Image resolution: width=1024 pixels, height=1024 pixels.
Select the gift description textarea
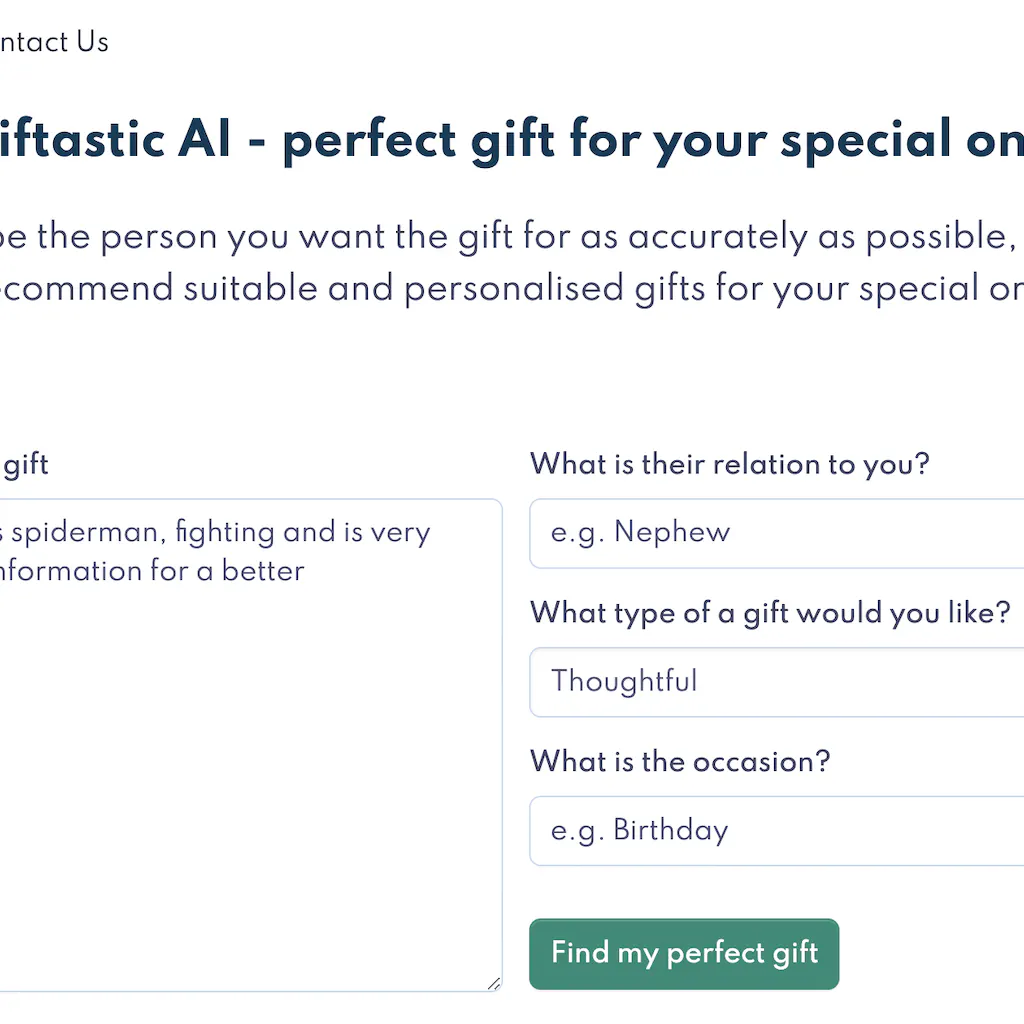[x=250, y=740]
